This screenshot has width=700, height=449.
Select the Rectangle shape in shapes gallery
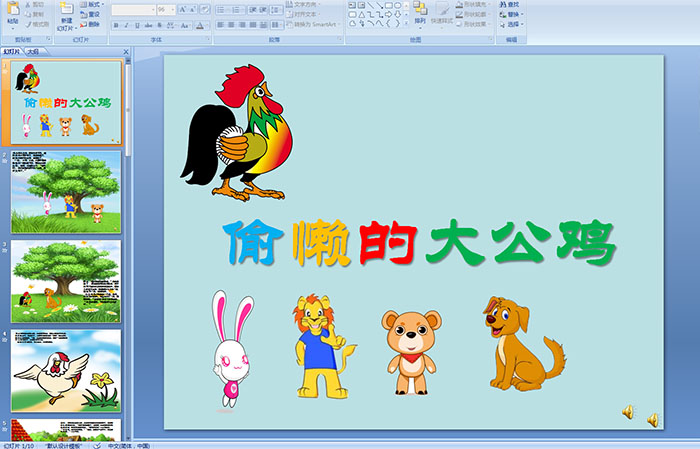click(x=389, y=5)
